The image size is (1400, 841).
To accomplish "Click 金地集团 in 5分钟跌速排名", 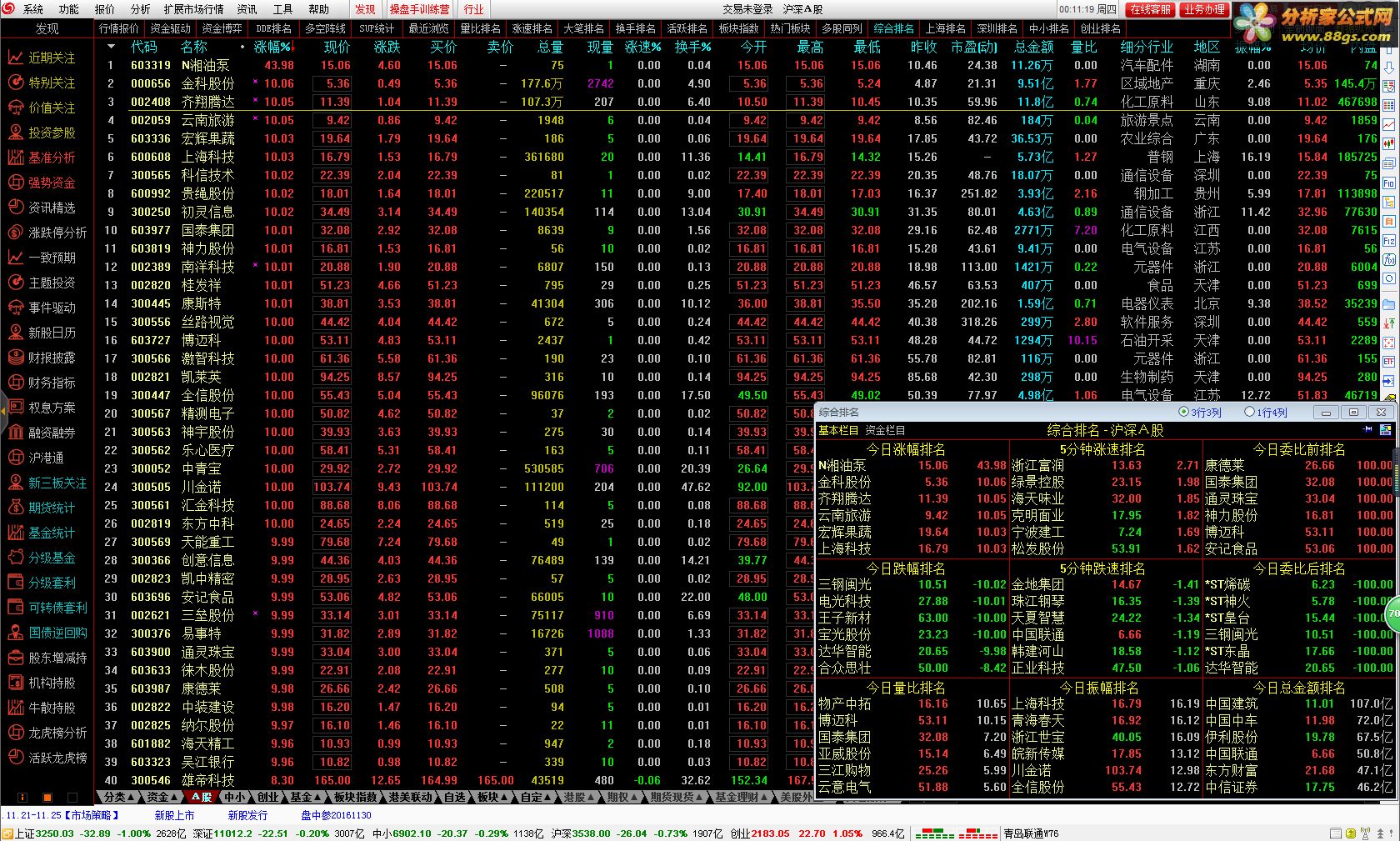I will point(1037,584).
